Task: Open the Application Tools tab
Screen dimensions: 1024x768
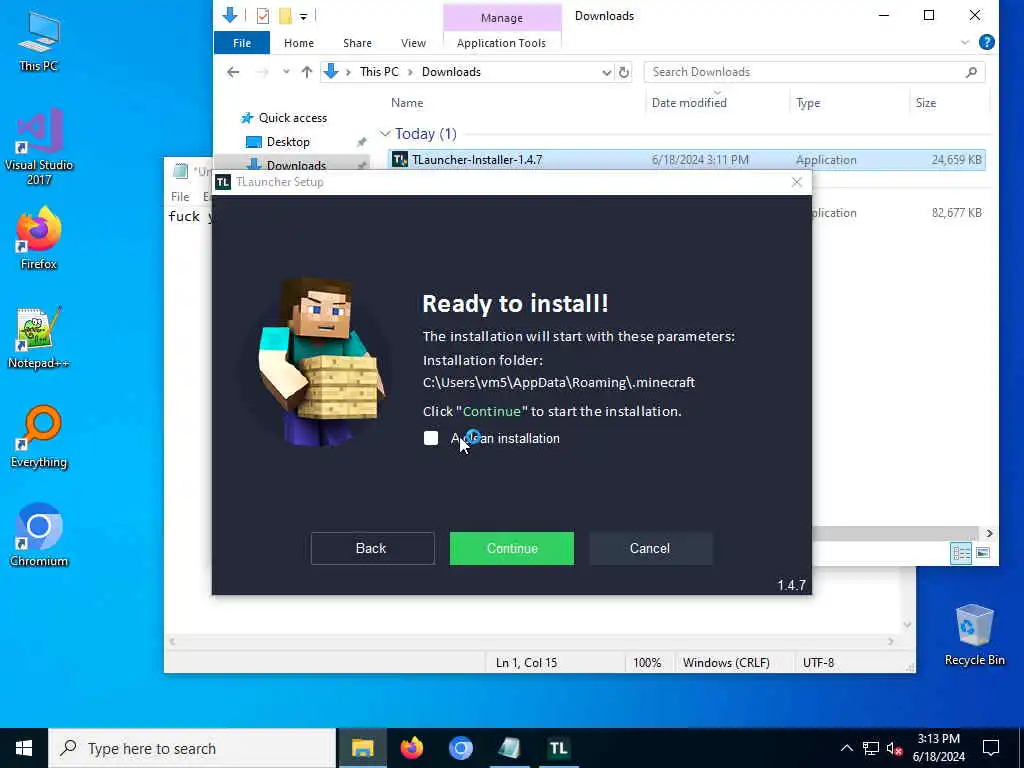Action: pos(502,42)
